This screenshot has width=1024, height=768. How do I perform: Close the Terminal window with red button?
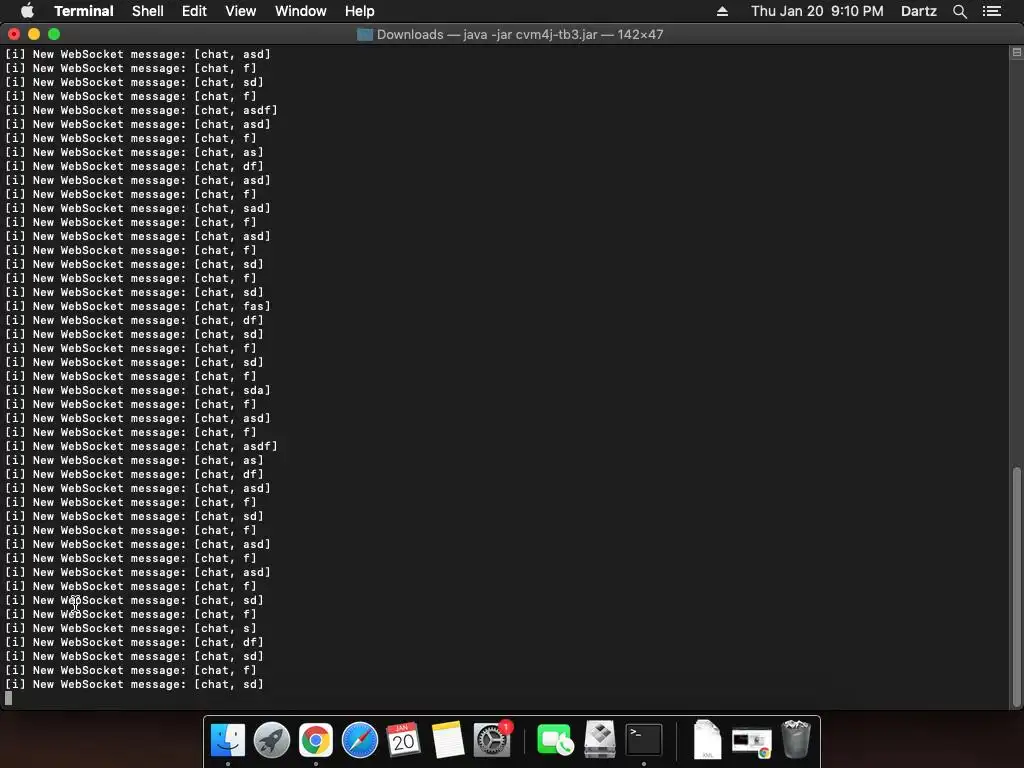pyautogui.click(x=14, y=34)
